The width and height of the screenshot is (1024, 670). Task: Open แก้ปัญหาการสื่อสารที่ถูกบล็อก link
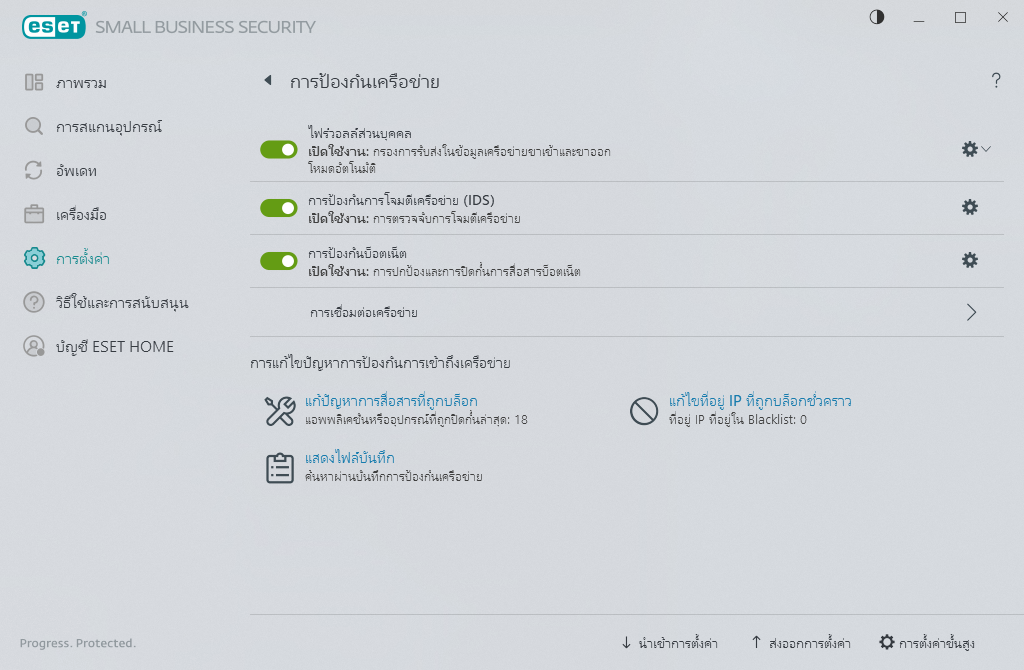pos(391,401)
